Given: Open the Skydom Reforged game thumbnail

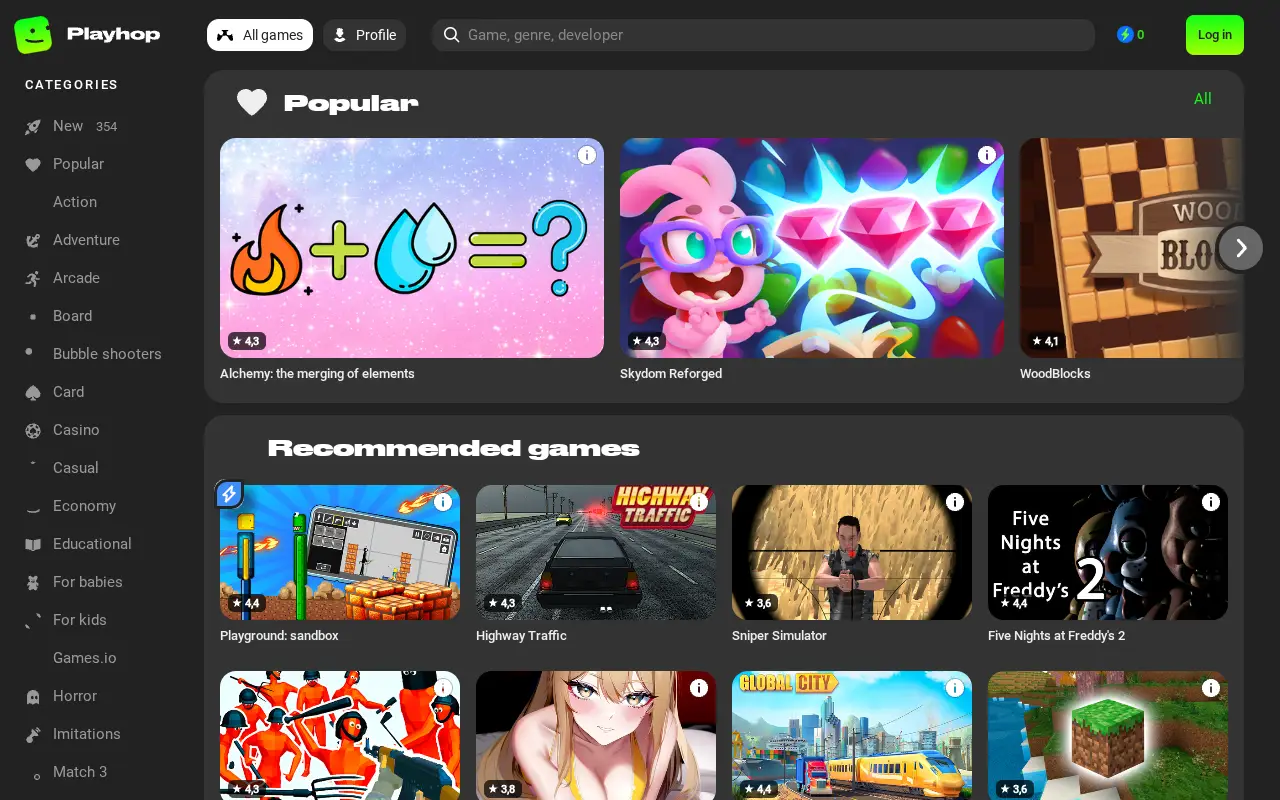Looking at the screenshot, I should point(812,248).
